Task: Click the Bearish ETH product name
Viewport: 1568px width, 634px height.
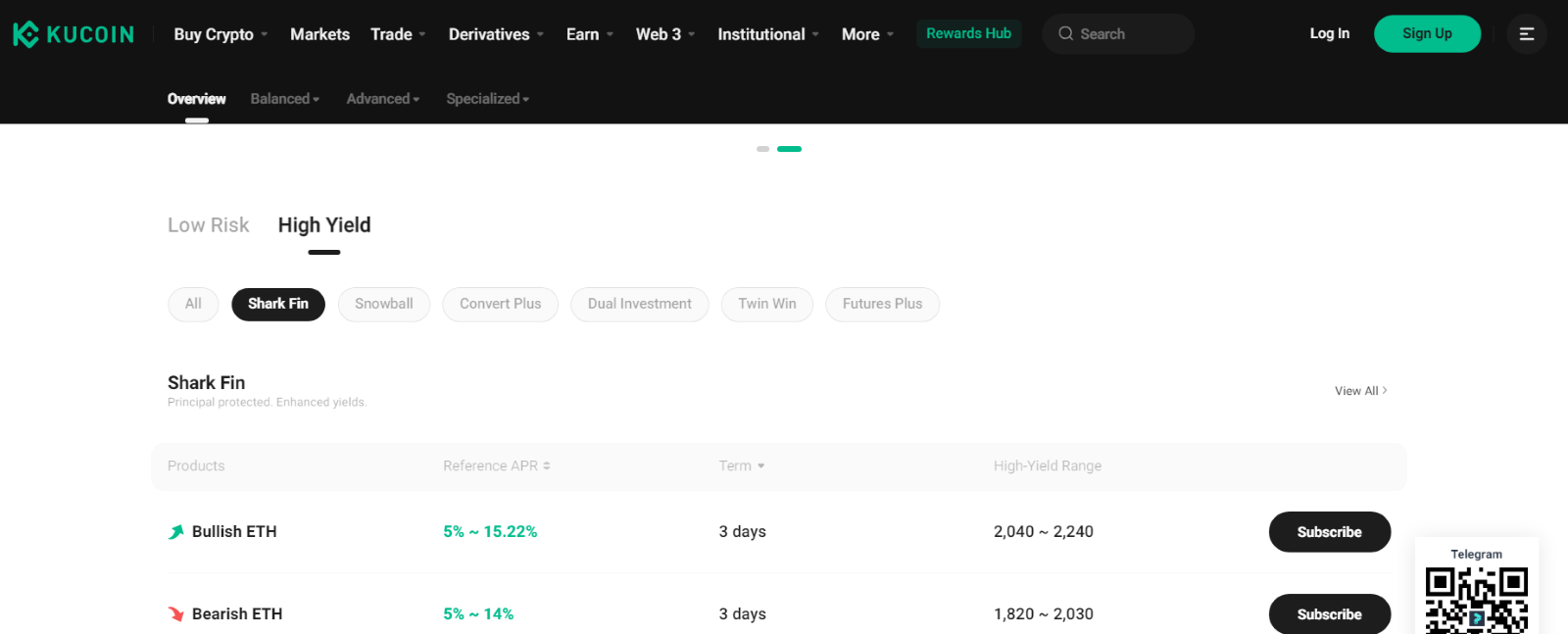Action: [237, 614]
